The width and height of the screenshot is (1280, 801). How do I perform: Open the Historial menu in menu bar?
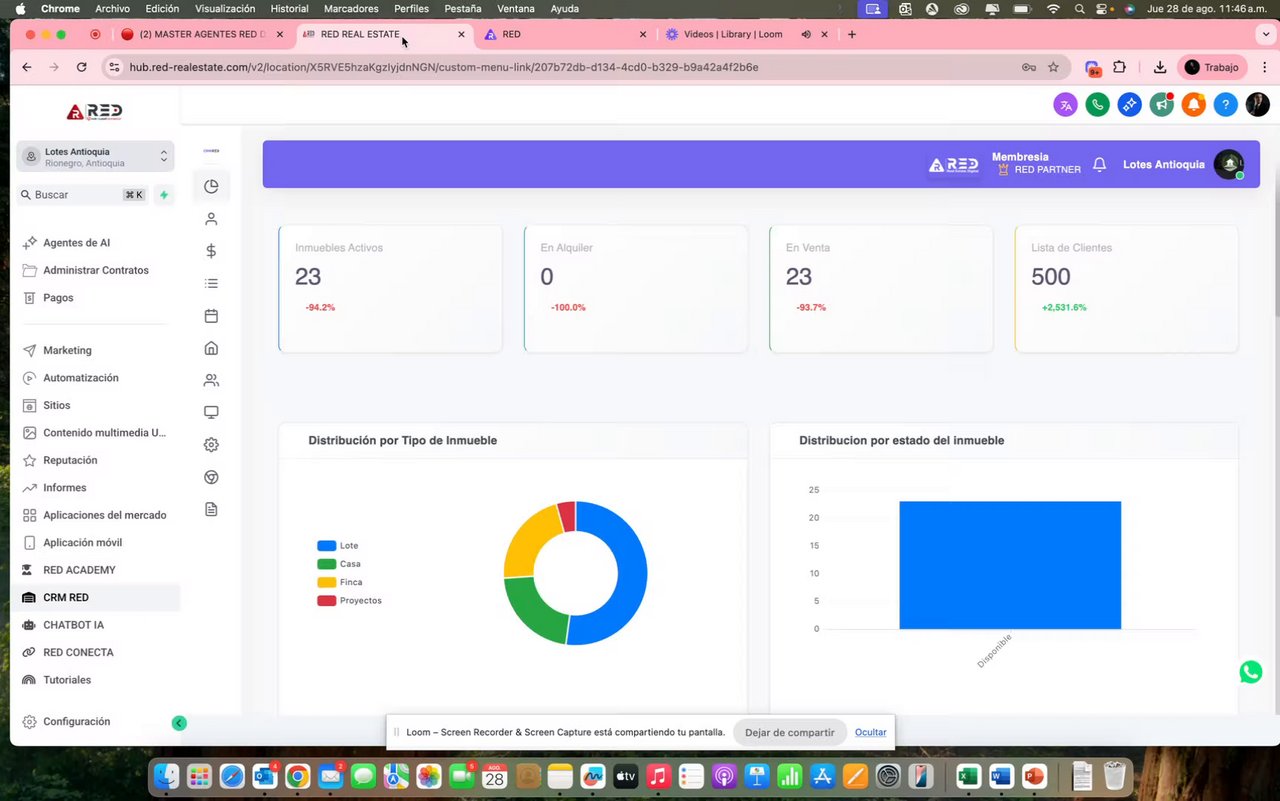pyautogui.click(x=290, y=8)
